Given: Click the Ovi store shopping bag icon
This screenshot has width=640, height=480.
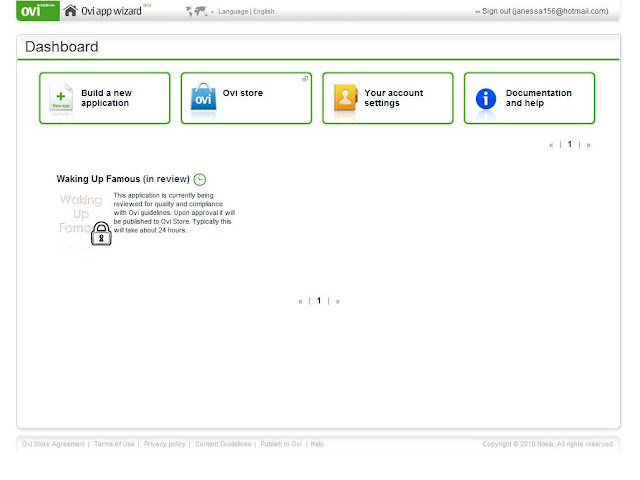Looking at the screenshot, I should [203, 97].
